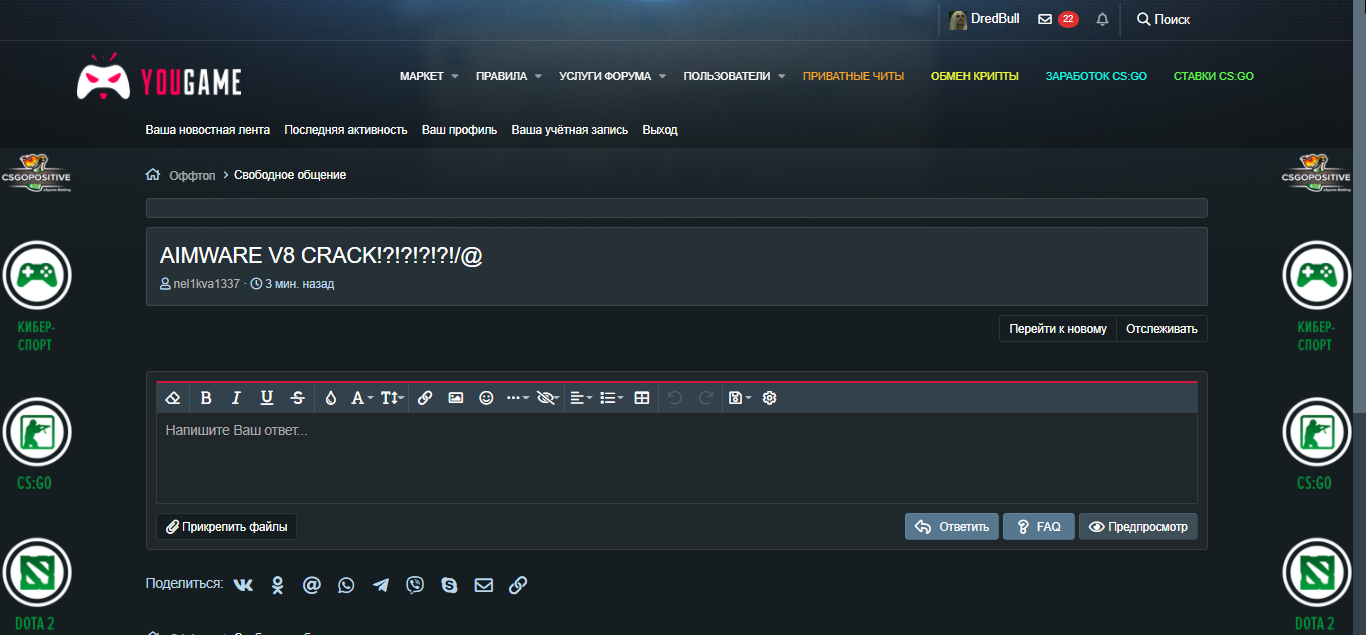The height and width of the screenshot is (635, 1366).
Task: Open the FAQ button
Action: coord(1039,526)
